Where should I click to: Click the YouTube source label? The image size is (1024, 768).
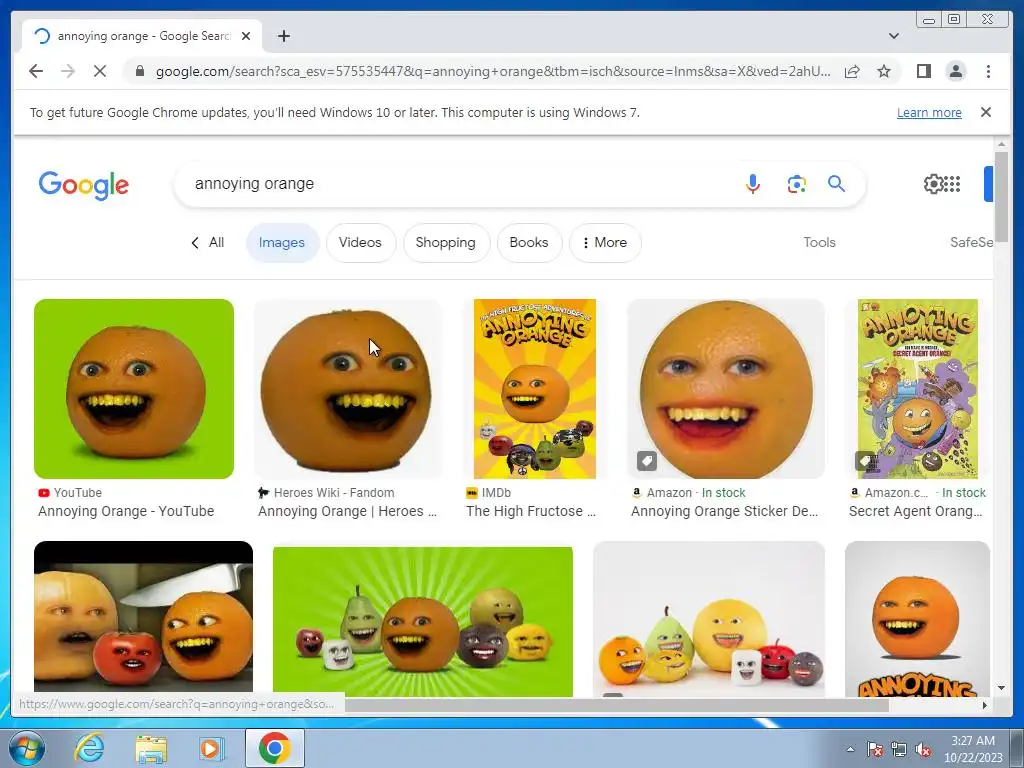point(78,492)
